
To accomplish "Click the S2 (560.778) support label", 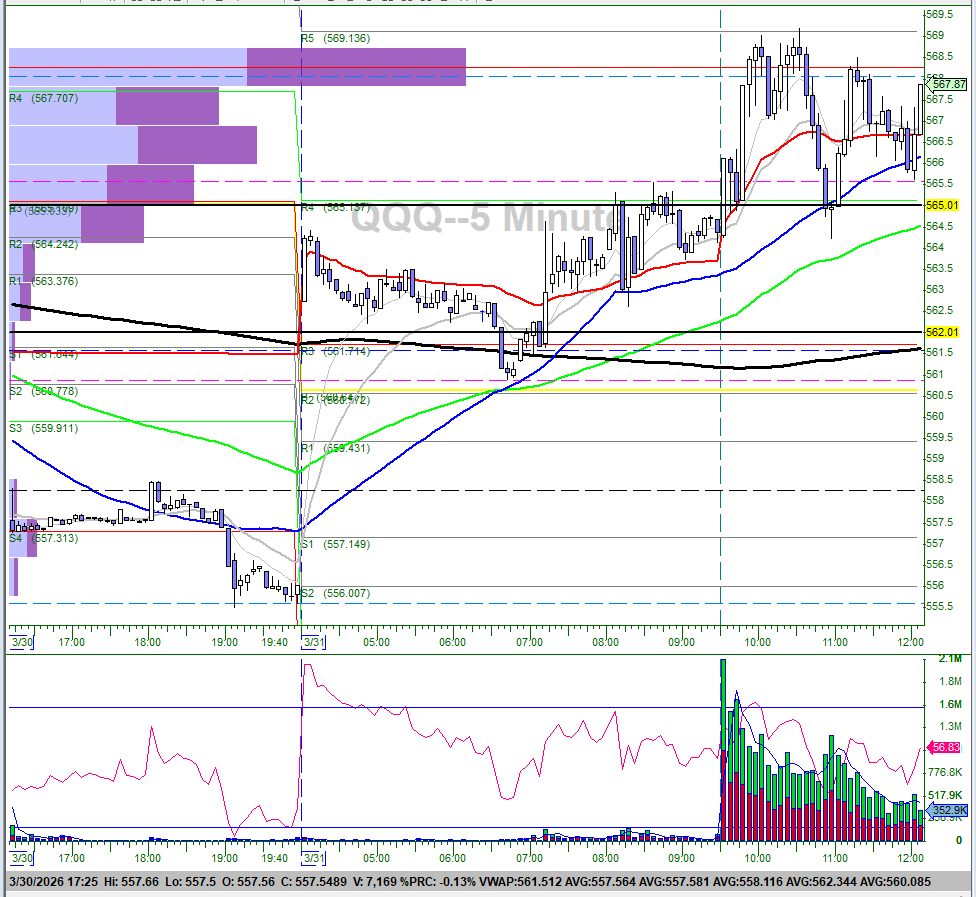I will click(44, 392).
